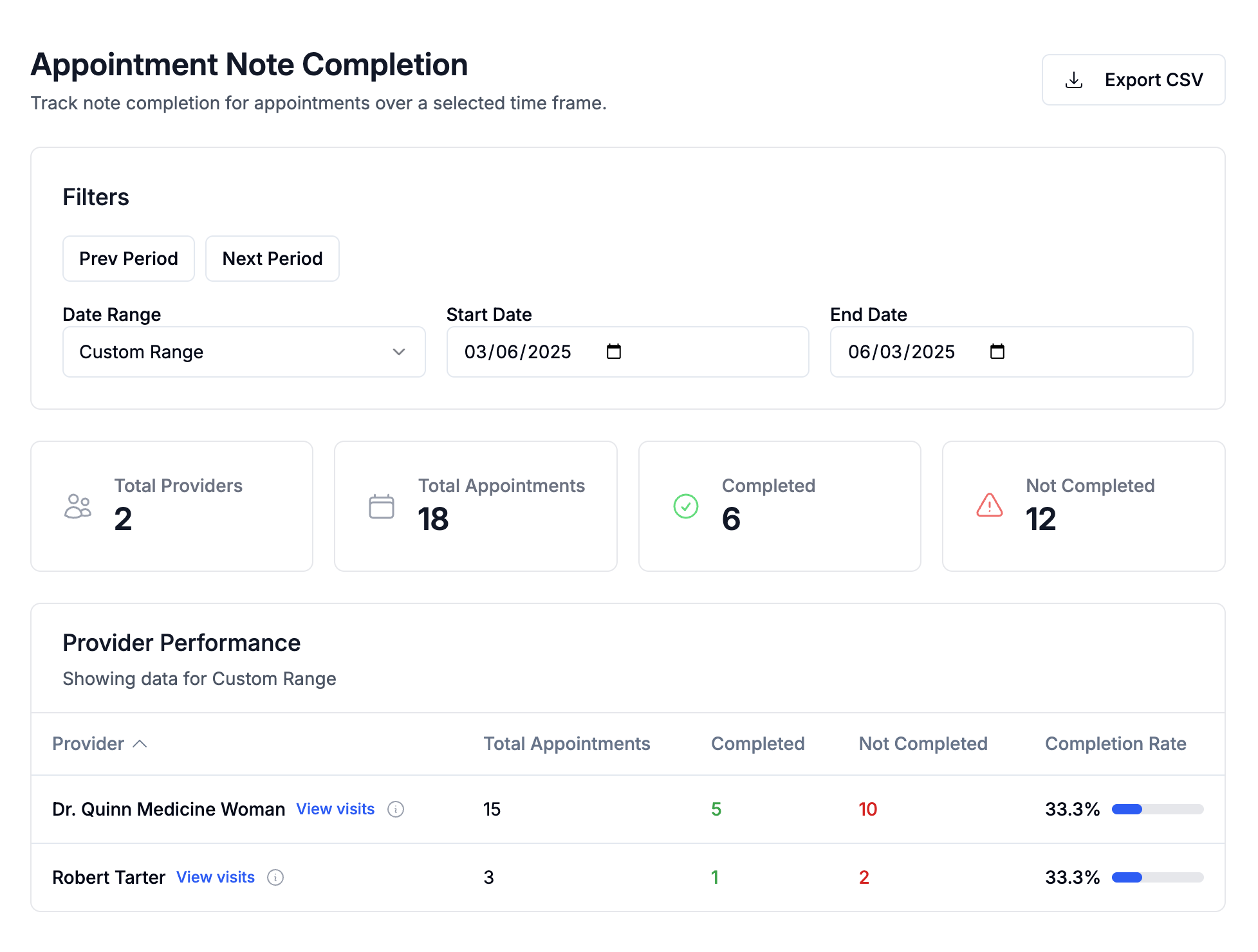
Task: Open the Custom Range date dropdown
Action: click(243, 352)
